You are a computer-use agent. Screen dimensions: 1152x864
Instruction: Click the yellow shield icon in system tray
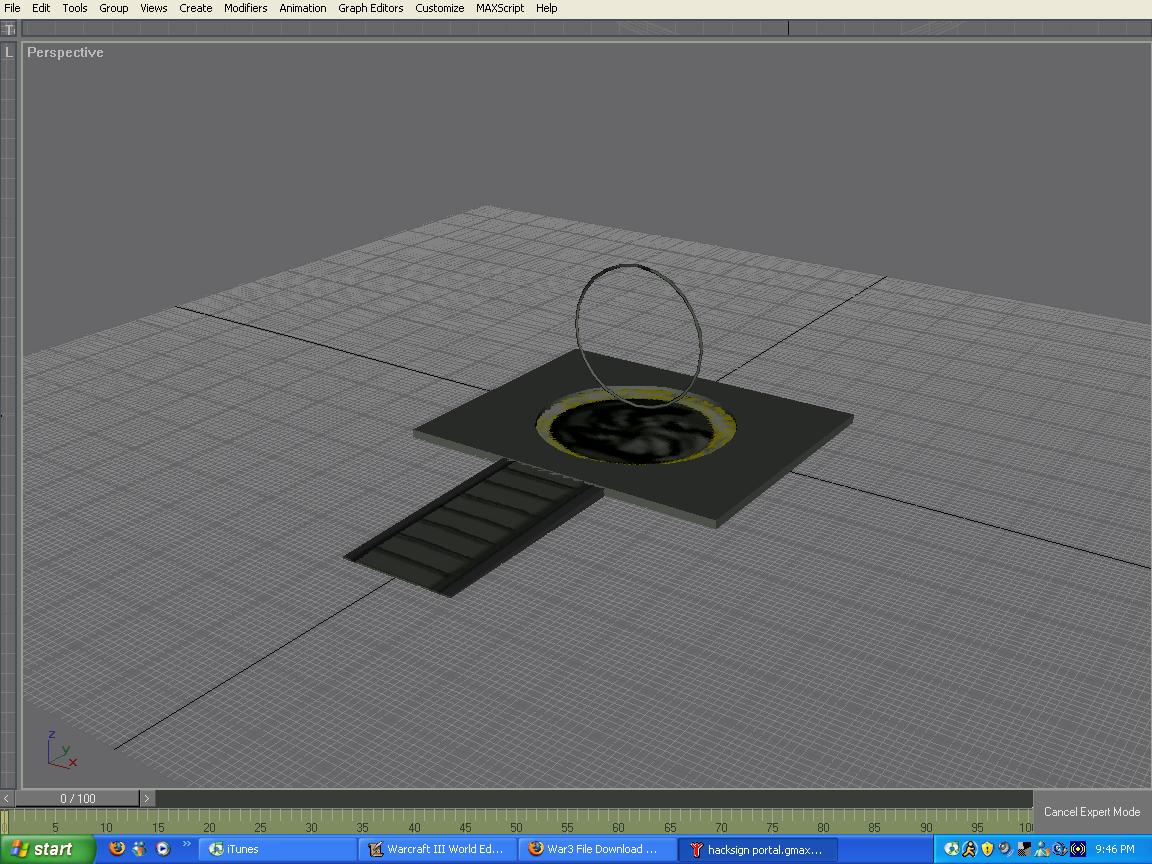click(x=987, y=849)
